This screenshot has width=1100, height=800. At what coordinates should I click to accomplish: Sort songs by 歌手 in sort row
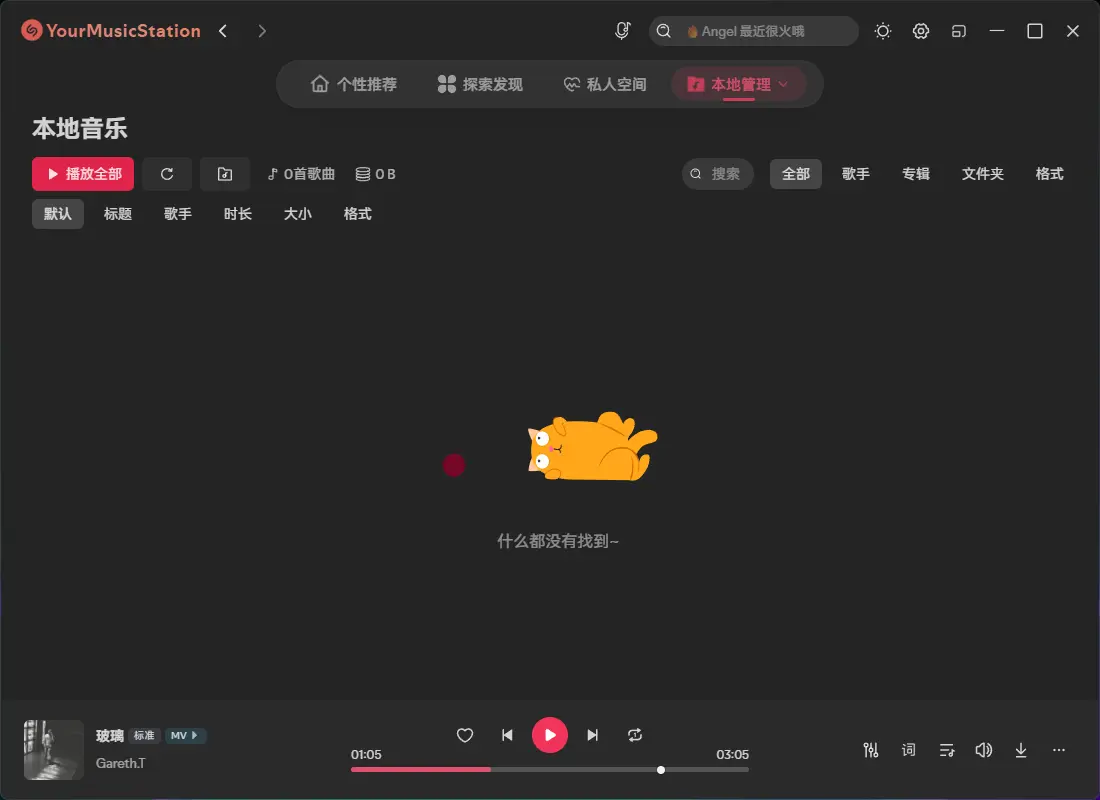tap(177, 214)
